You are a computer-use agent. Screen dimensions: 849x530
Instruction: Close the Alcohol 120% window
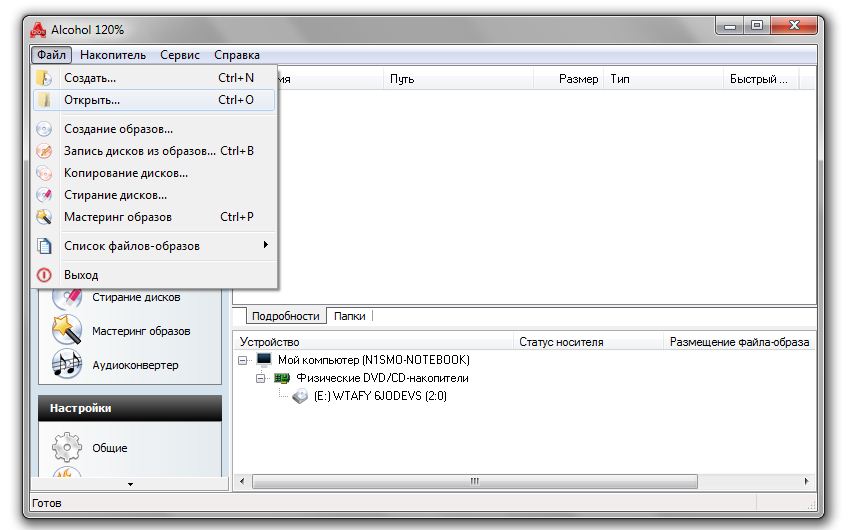pos(794,25)
